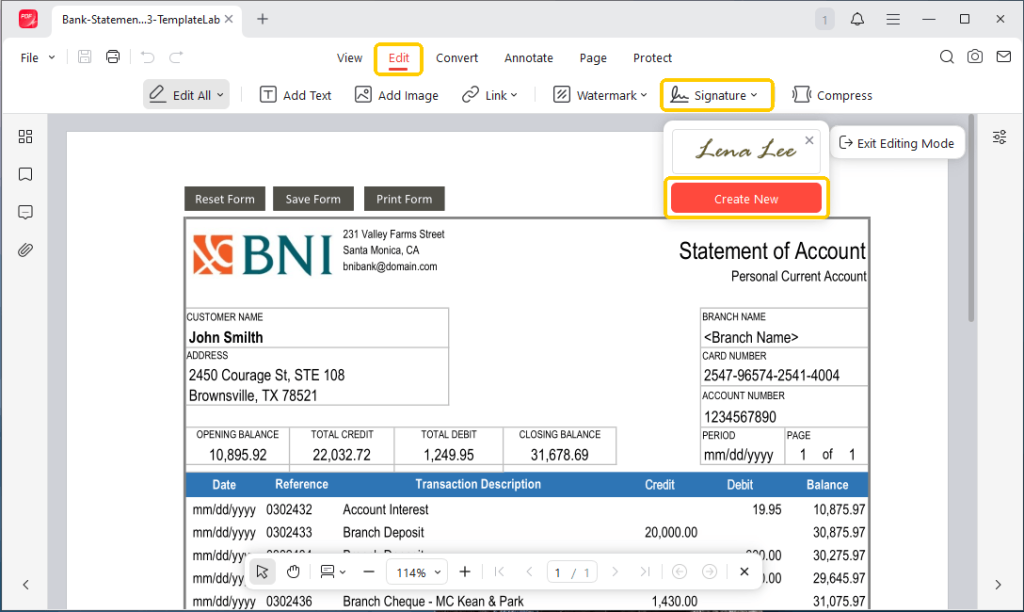
Task: Select the arrow cursor tool
Action: 263,572
